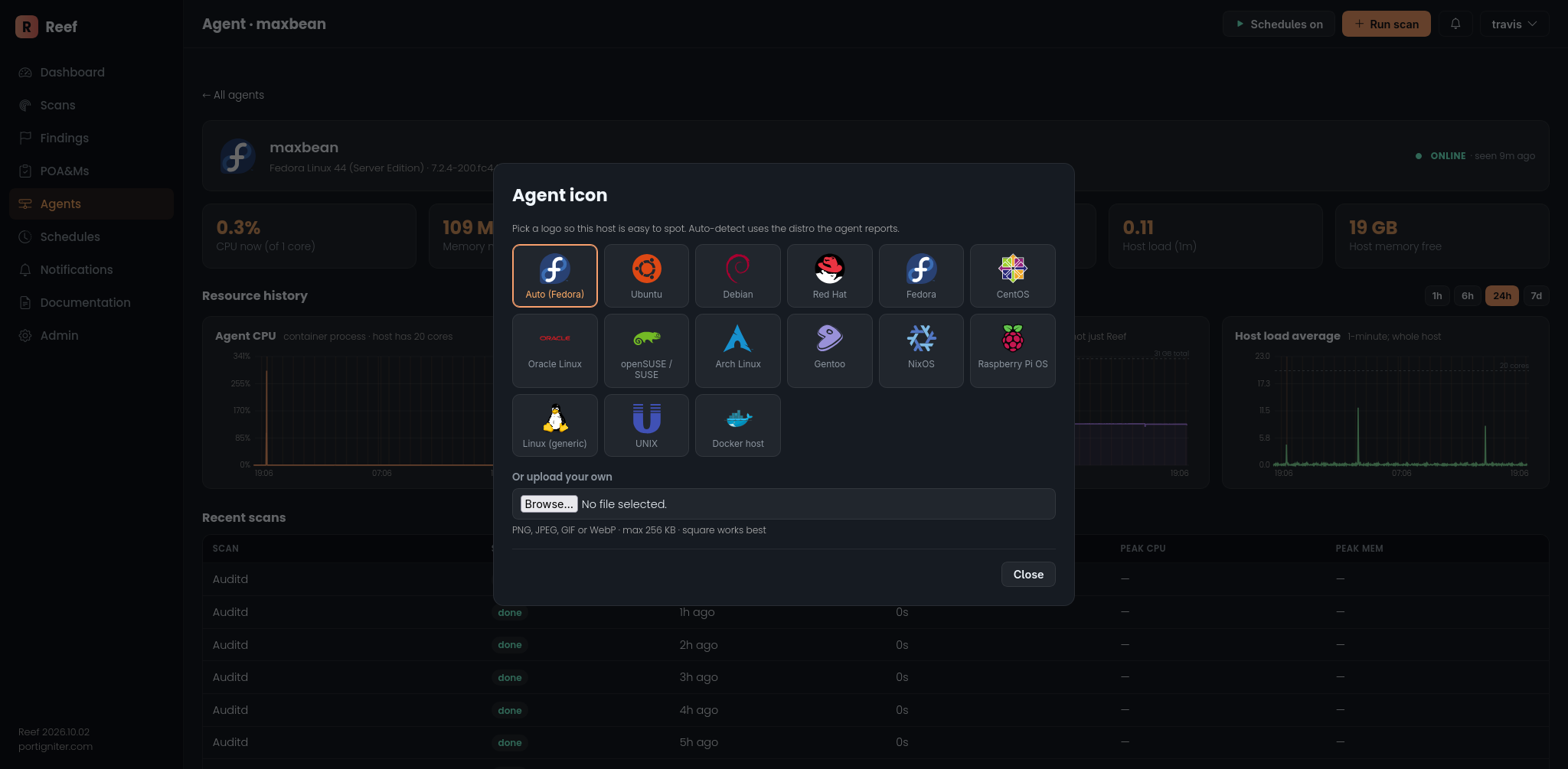The height and width of the screenshot is (769, 1568).
Task: Select the Oracle Linux icon
Action: [554, 350]
